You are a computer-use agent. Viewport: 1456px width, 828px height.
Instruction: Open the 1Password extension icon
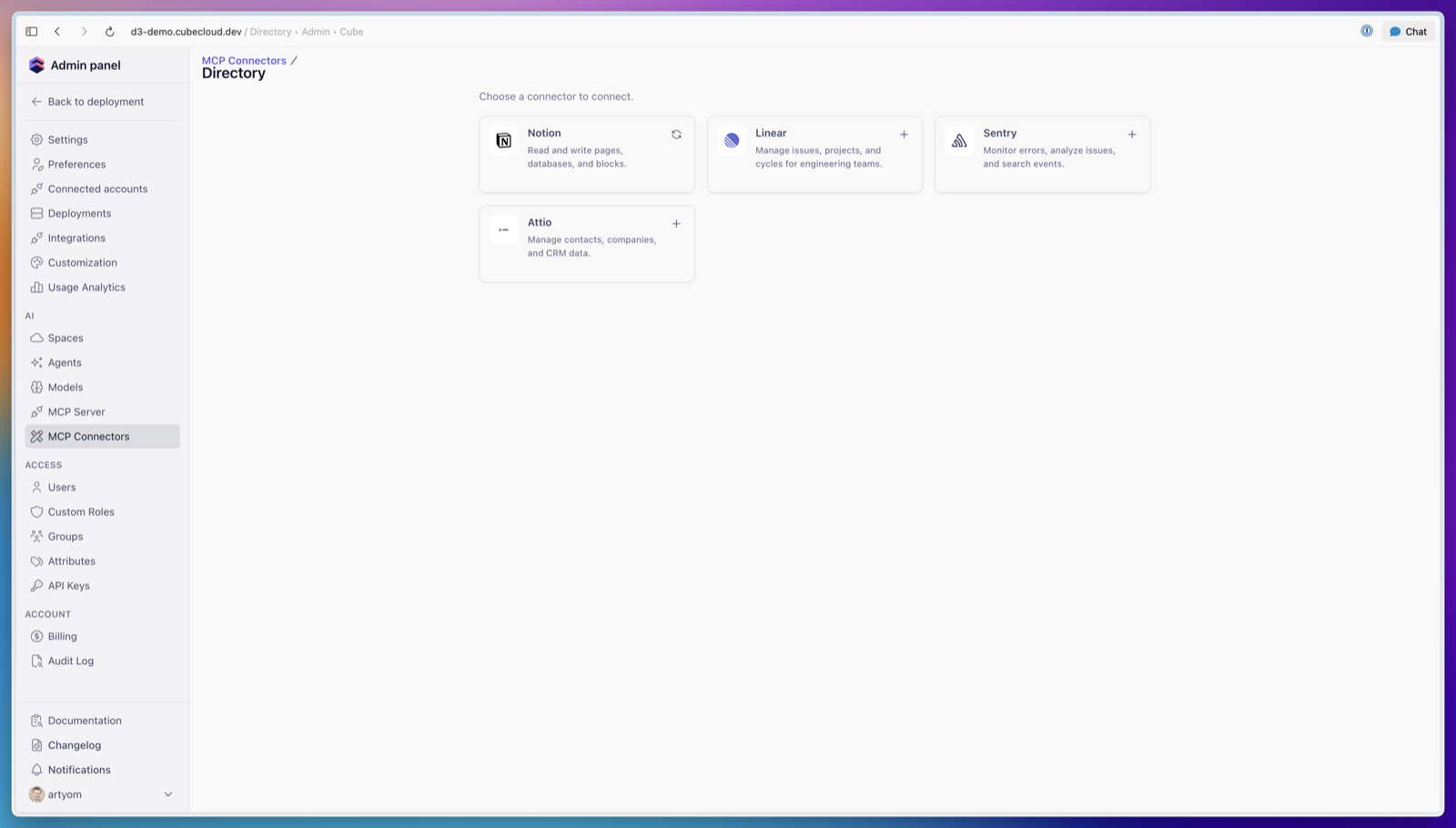tap(1367, 31)
